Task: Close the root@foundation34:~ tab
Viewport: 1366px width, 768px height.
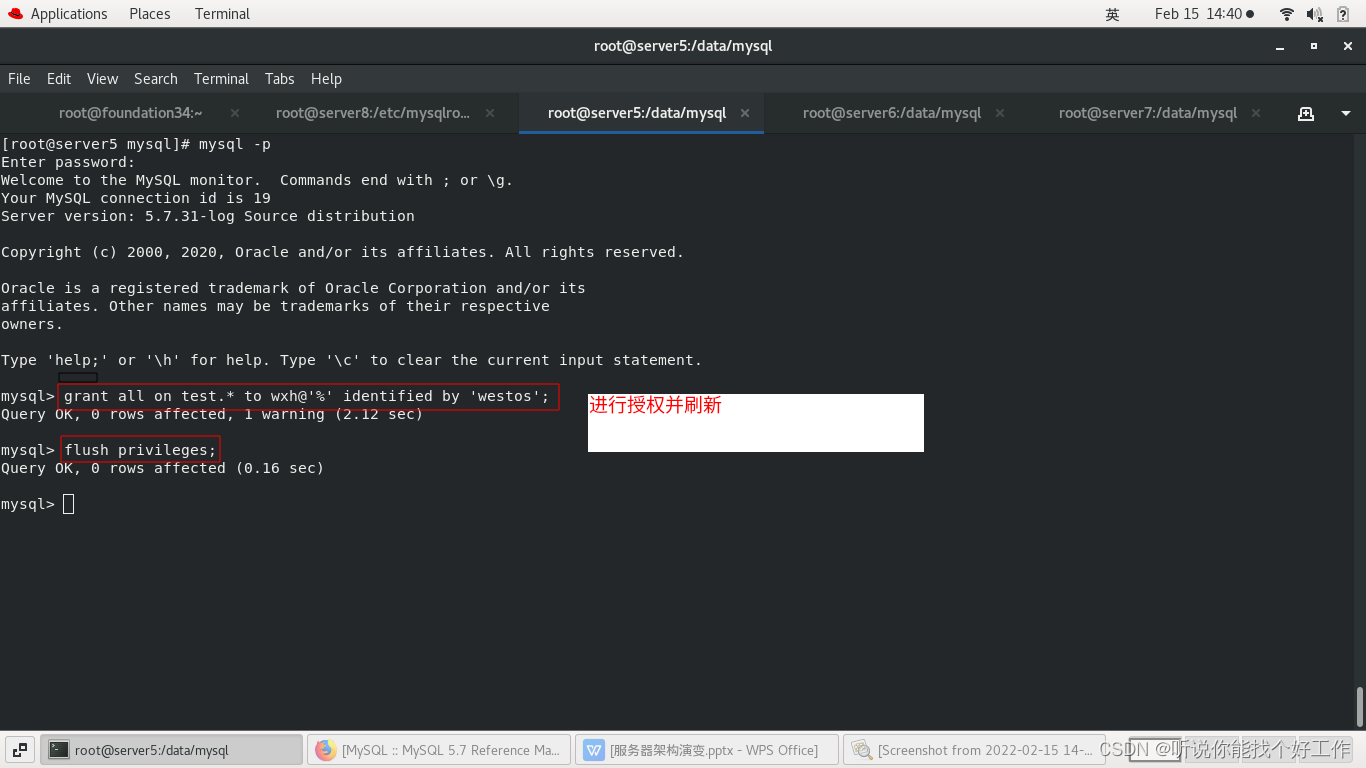Action: pos(234,113)
